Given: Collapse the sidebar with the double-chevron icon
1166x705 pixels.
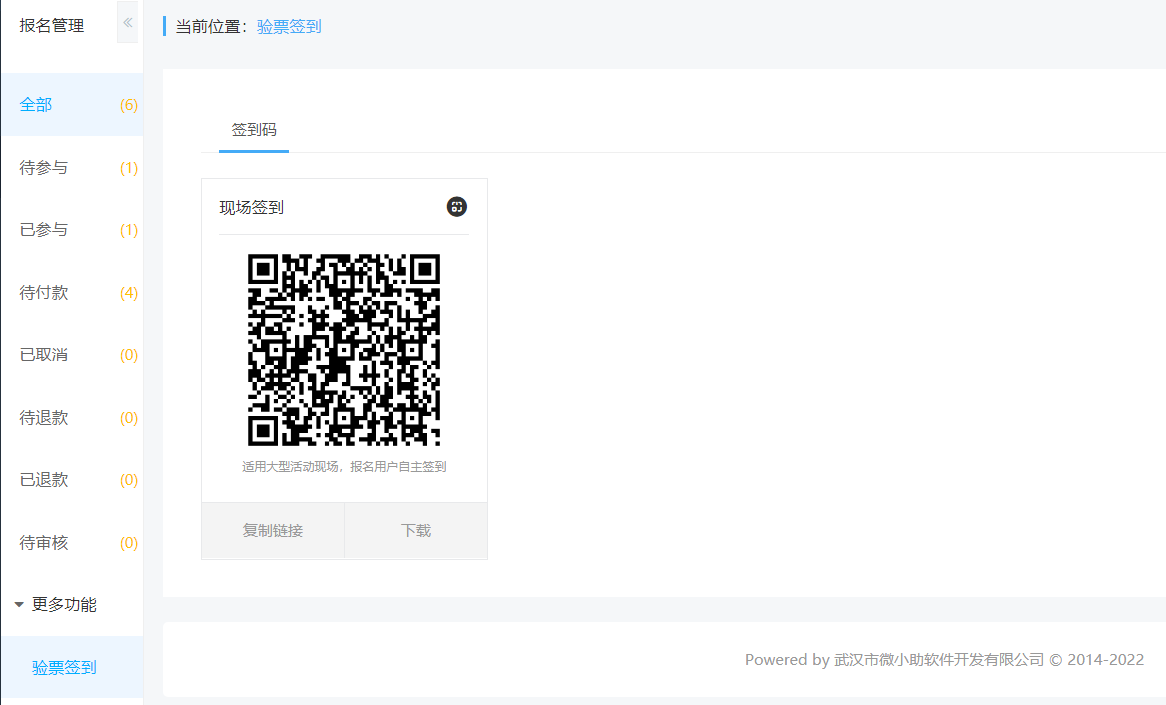Looking at the screenshot, I should pos(128,22).
